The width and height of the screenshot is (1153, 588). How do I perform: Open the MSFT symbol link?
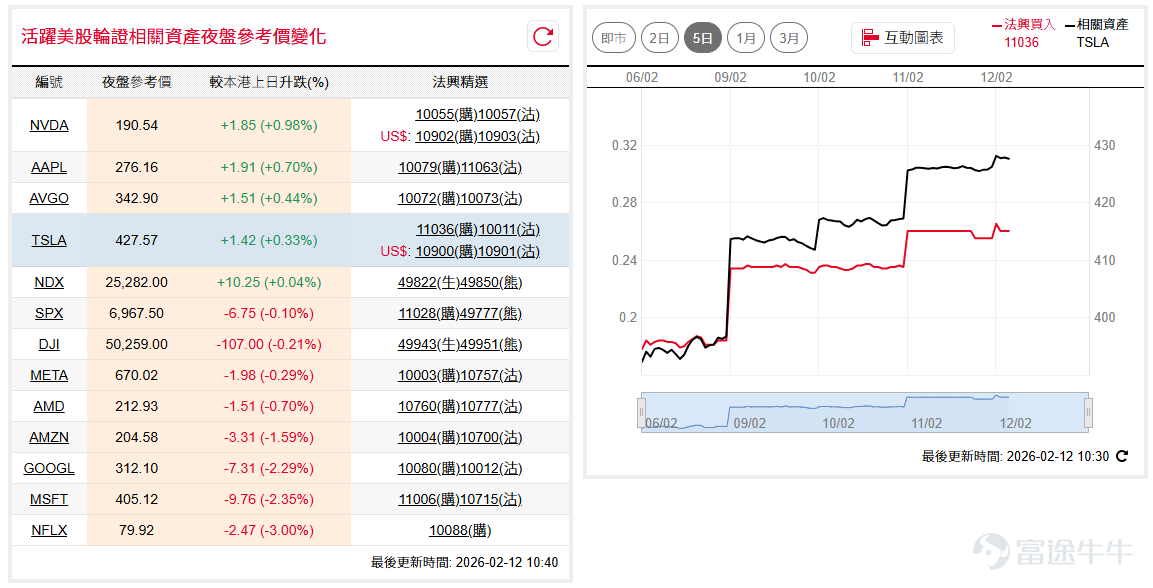49,499
